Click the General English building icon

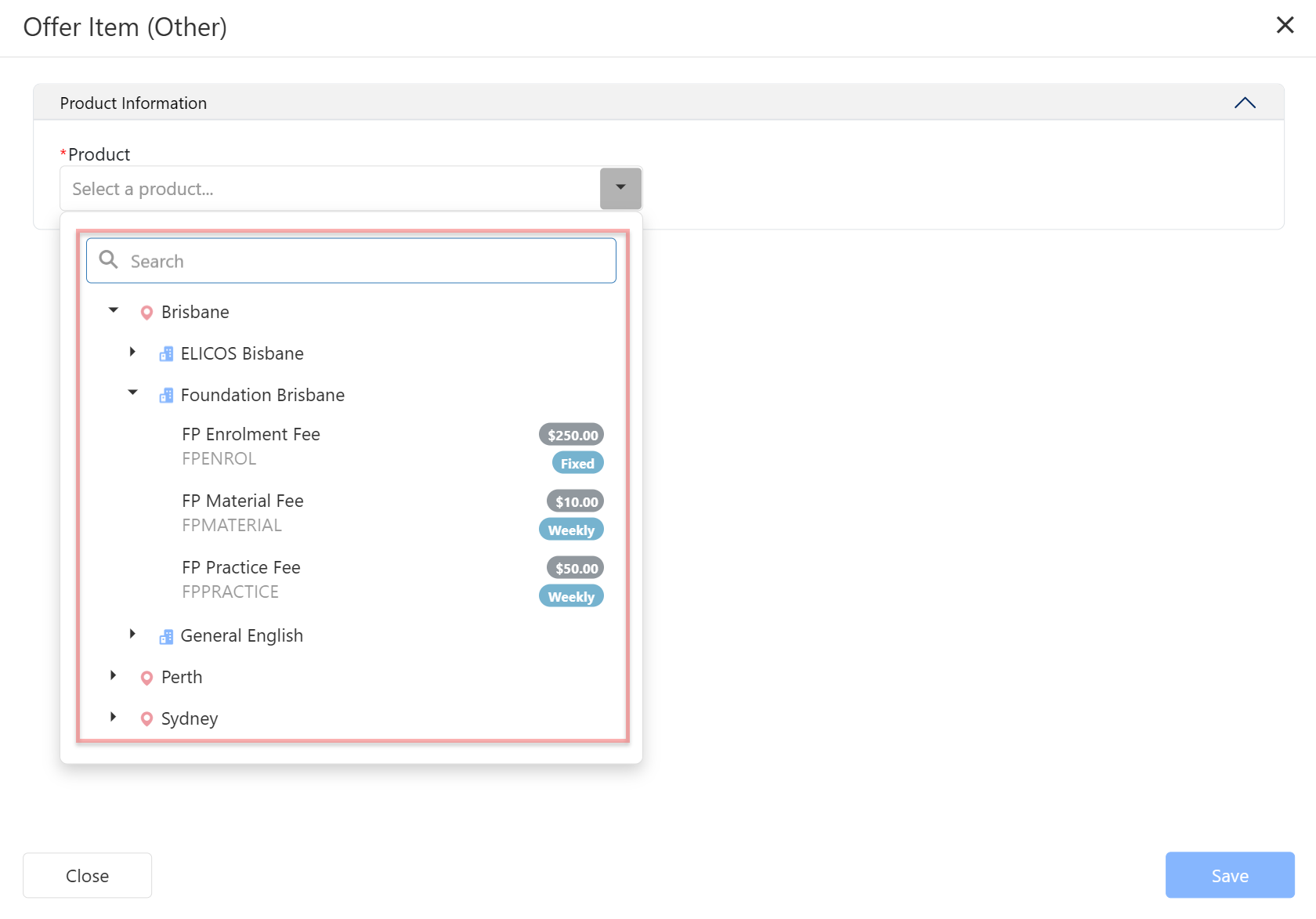click(x=166, y=636)
